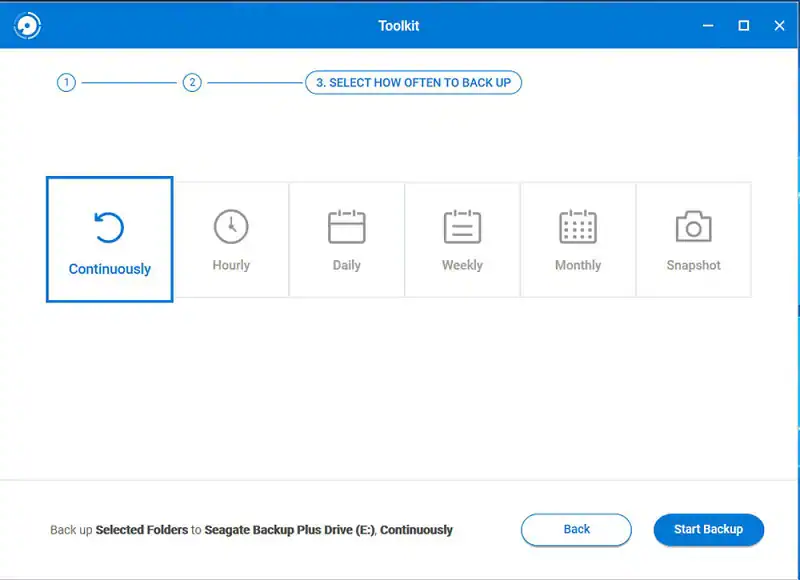Click the Snapshot text label
The height and width of the screenshot is (580, 800).
[x=693, y=266]
